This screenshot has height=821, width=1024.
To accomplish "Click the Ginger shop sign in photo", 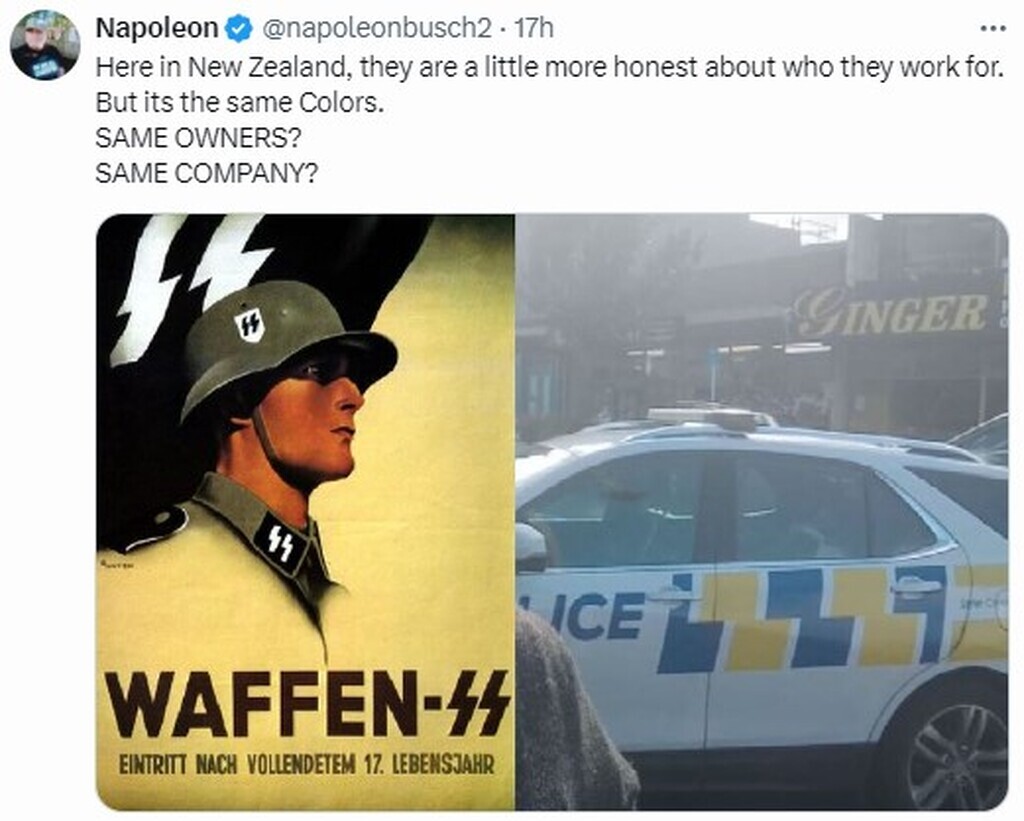I will coord(891,314).
